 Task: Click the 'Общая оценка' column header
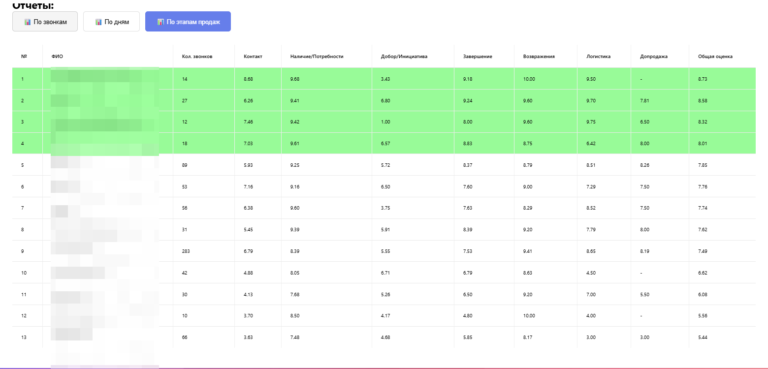tap(716, 57)
